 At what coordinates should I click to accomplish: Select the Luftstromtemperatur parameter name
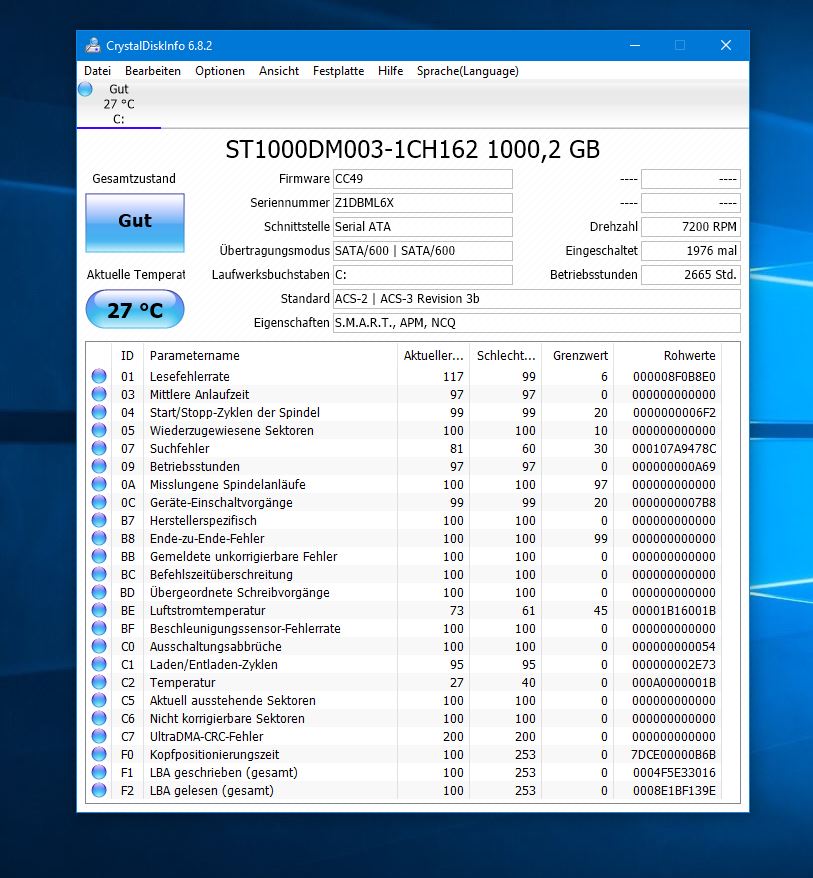[207, 610]
